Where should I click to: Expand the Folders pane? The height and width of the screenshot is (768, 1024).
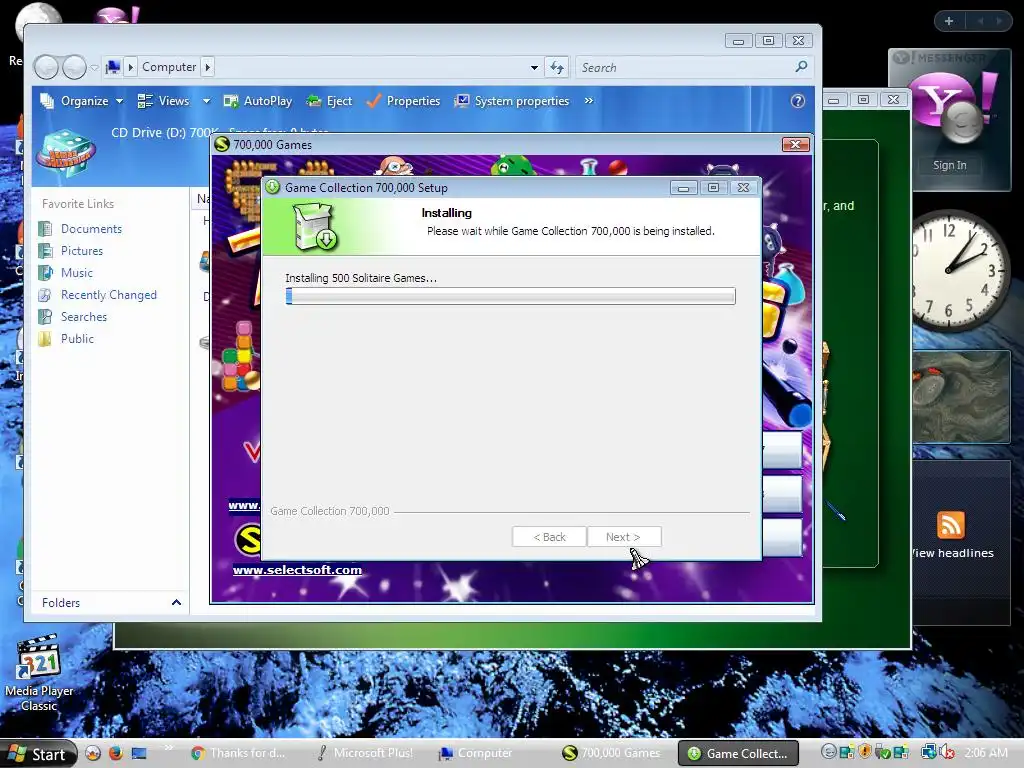176,602
